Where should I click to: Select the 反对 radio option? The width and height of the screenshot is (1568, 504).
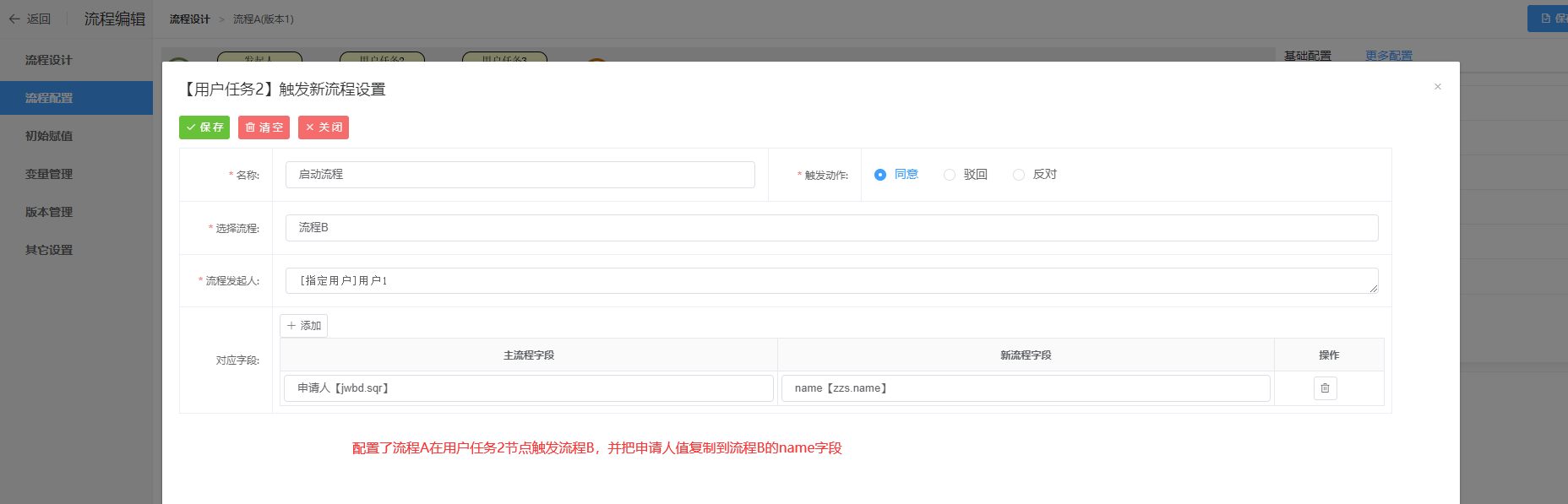click(1019, 175)
